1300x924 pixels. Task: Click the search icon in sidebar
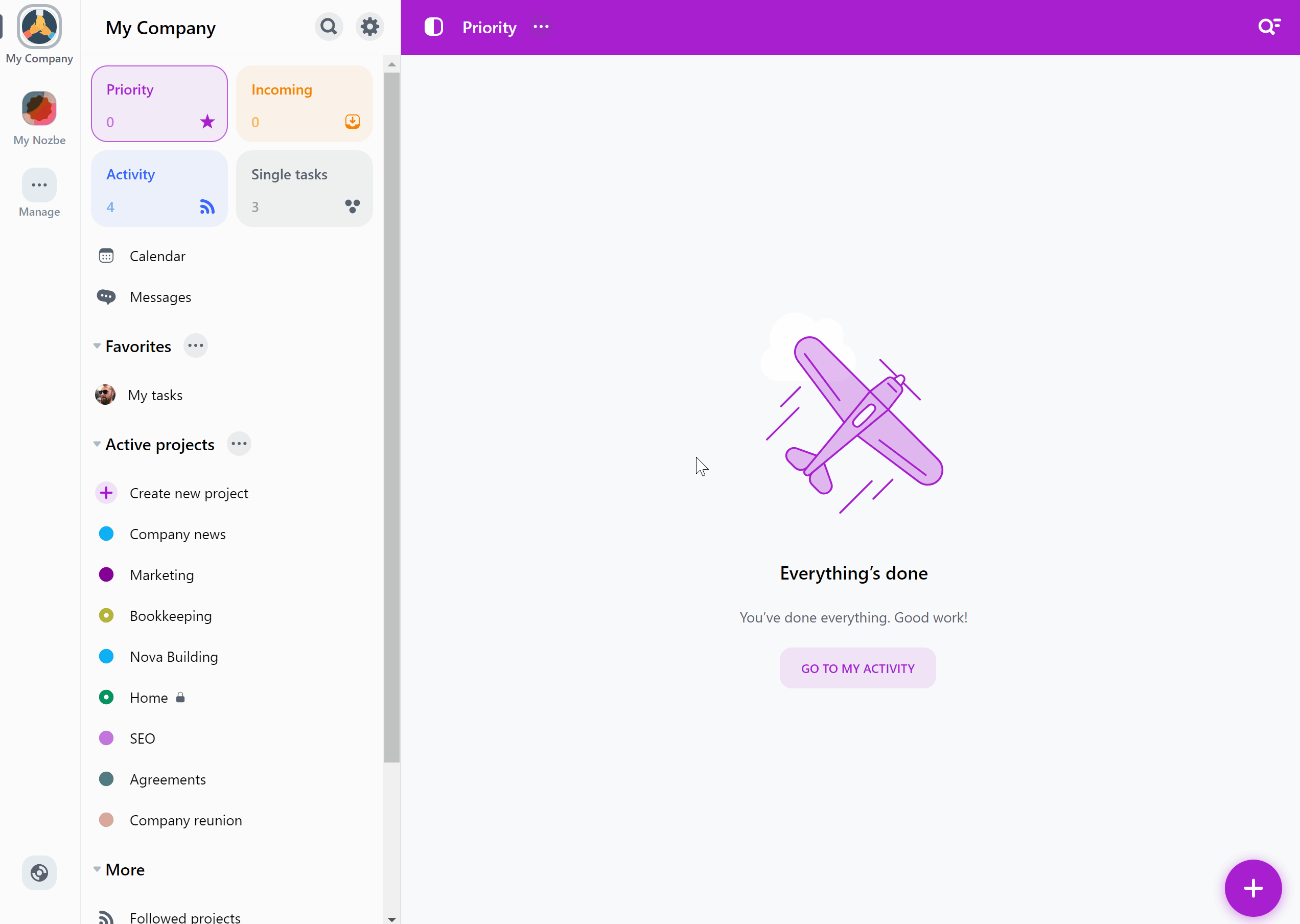[x=329, y=27]
